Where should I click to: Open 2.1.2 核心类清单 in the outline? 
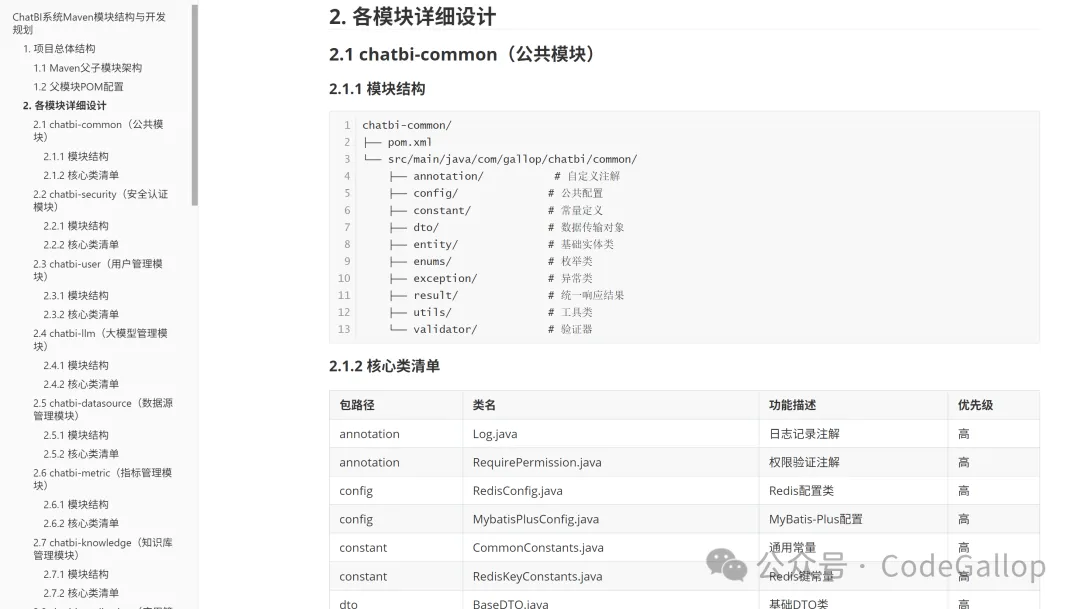(x=81, y=175)
